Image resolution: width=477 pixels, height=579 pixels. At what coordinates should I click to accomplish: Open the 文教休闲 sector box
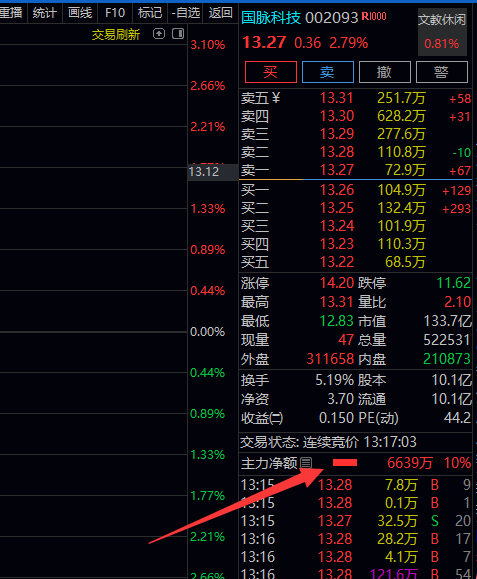442,32
